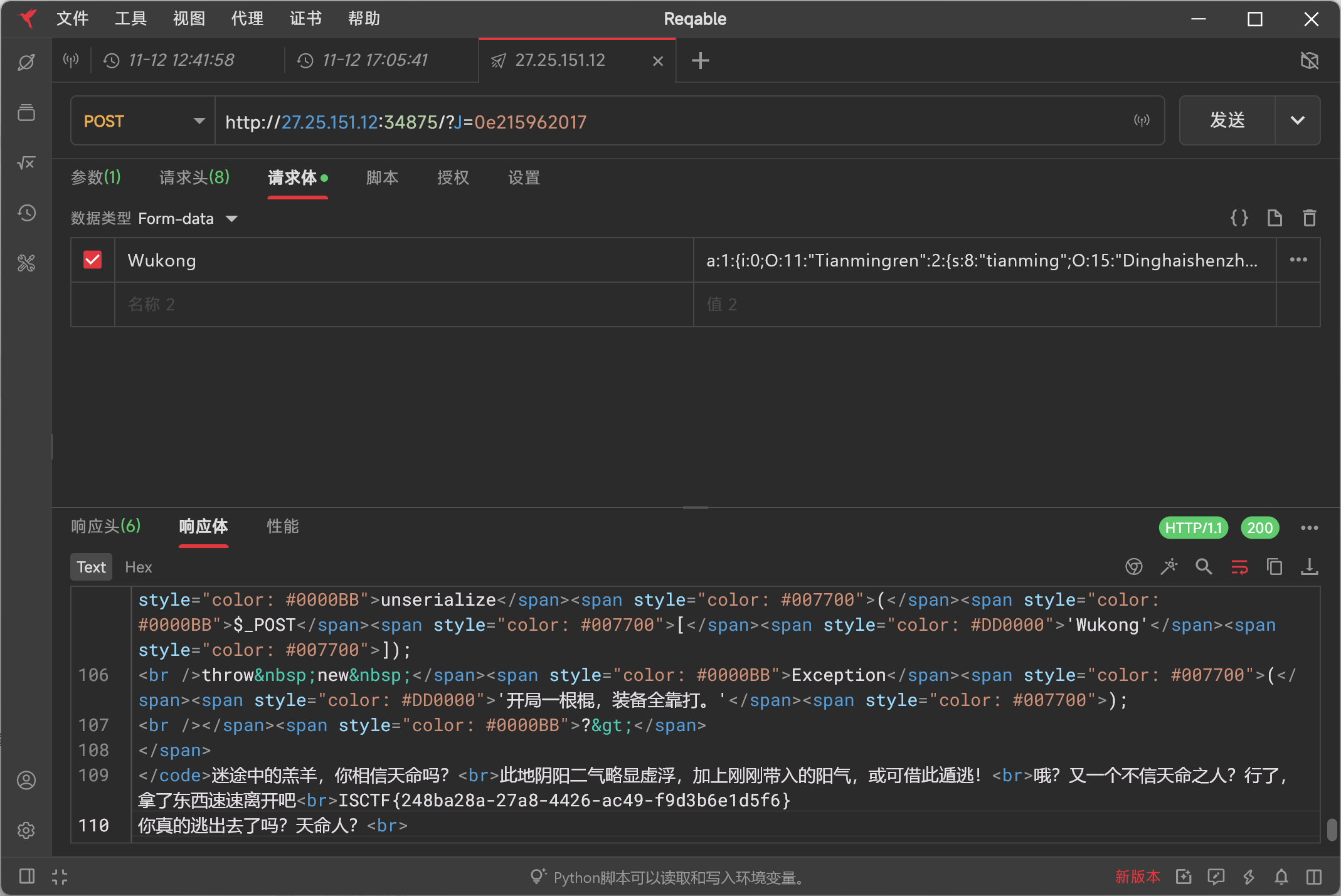The width and height of the screenshot is (1341, 896).
Task: Download response body using download icon
Action: [x=1309, y=567]
